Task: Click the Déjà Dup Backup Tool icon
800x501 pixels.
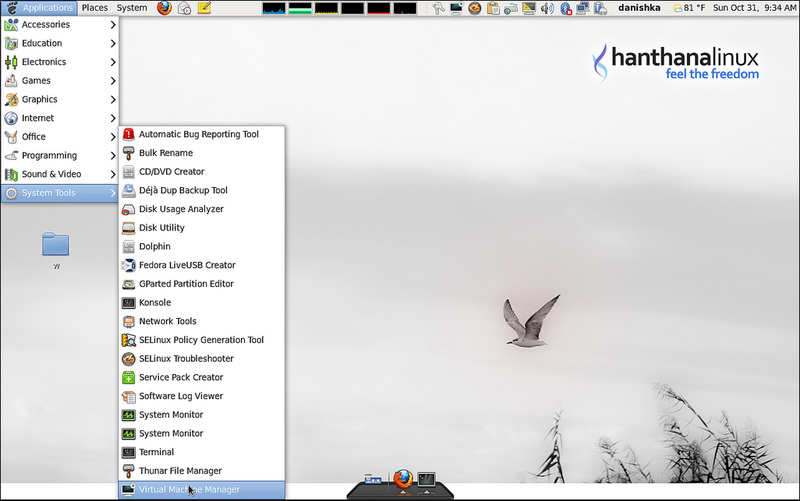Action: point(129,190)
